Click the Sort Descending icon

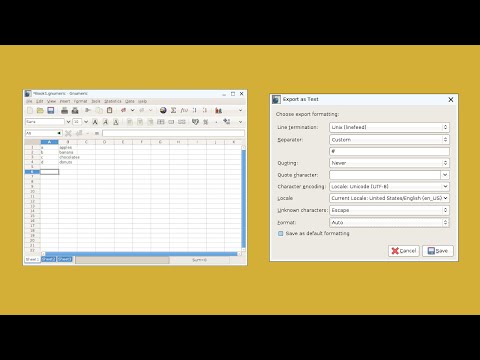[x=205, y=110]
